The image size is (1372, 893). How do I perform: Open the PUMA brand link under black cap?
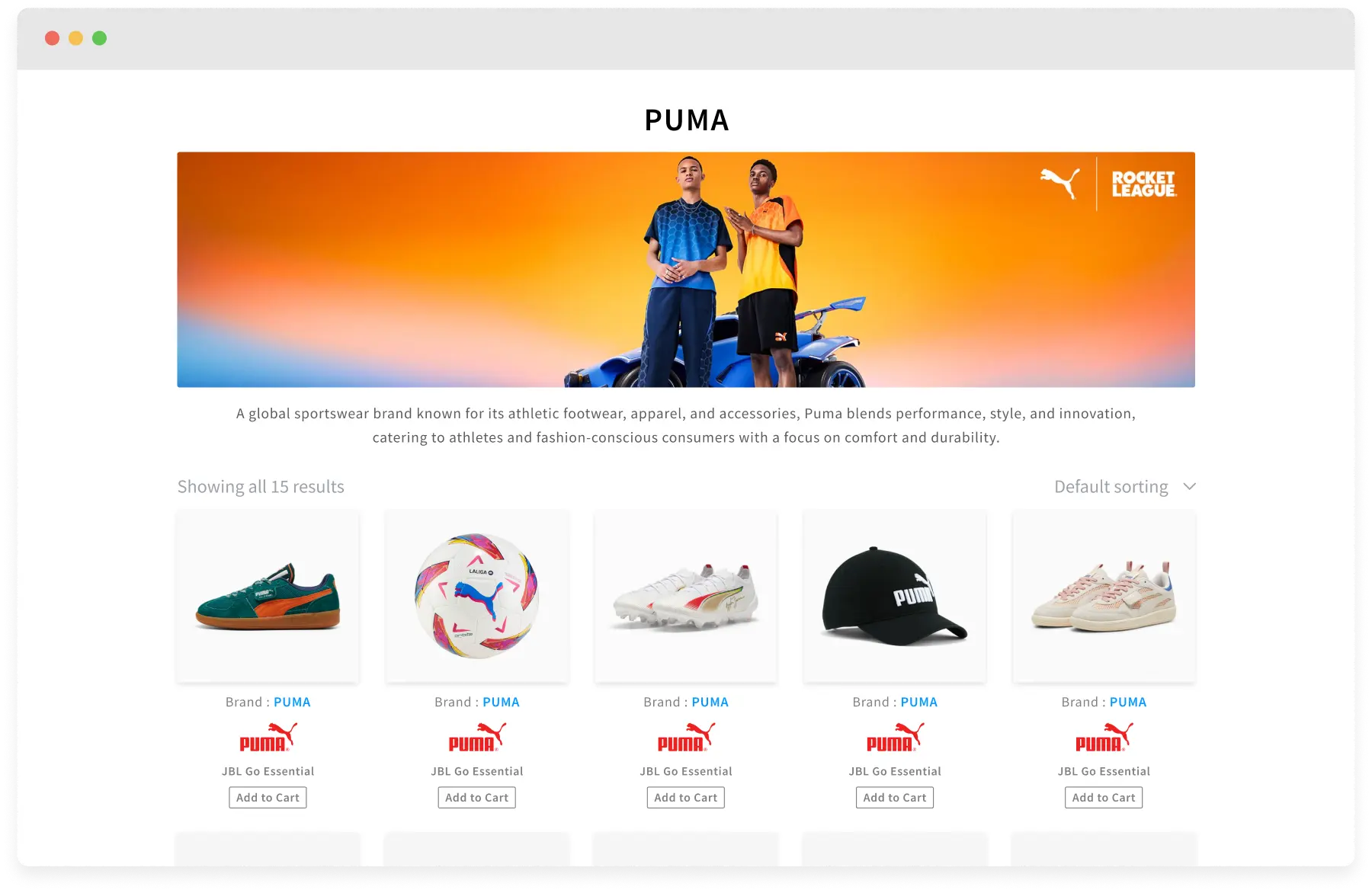pos(919,703)
